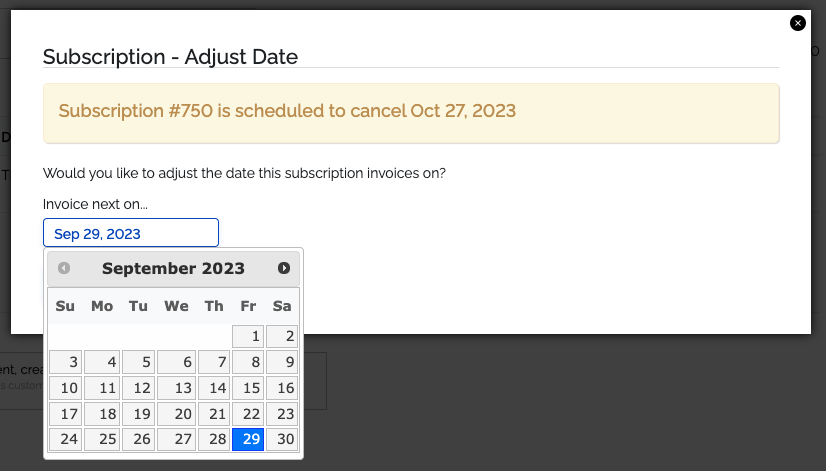The width and height of the screenshot is (826, 471).
Task: Close the Adjust Date dialog
Action: 798,23
